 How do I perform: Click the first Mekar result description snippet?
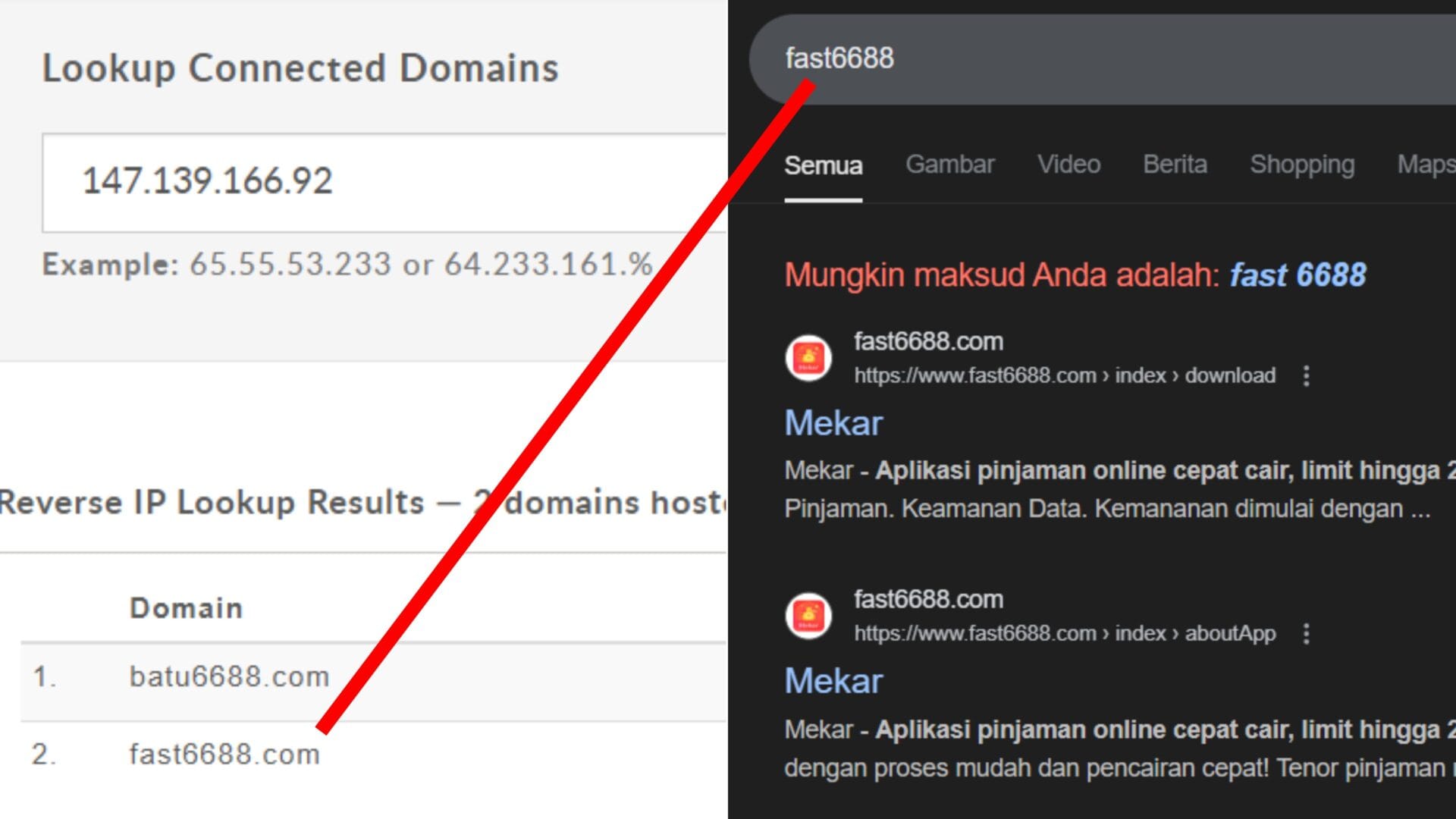(x=1119, y=489)
